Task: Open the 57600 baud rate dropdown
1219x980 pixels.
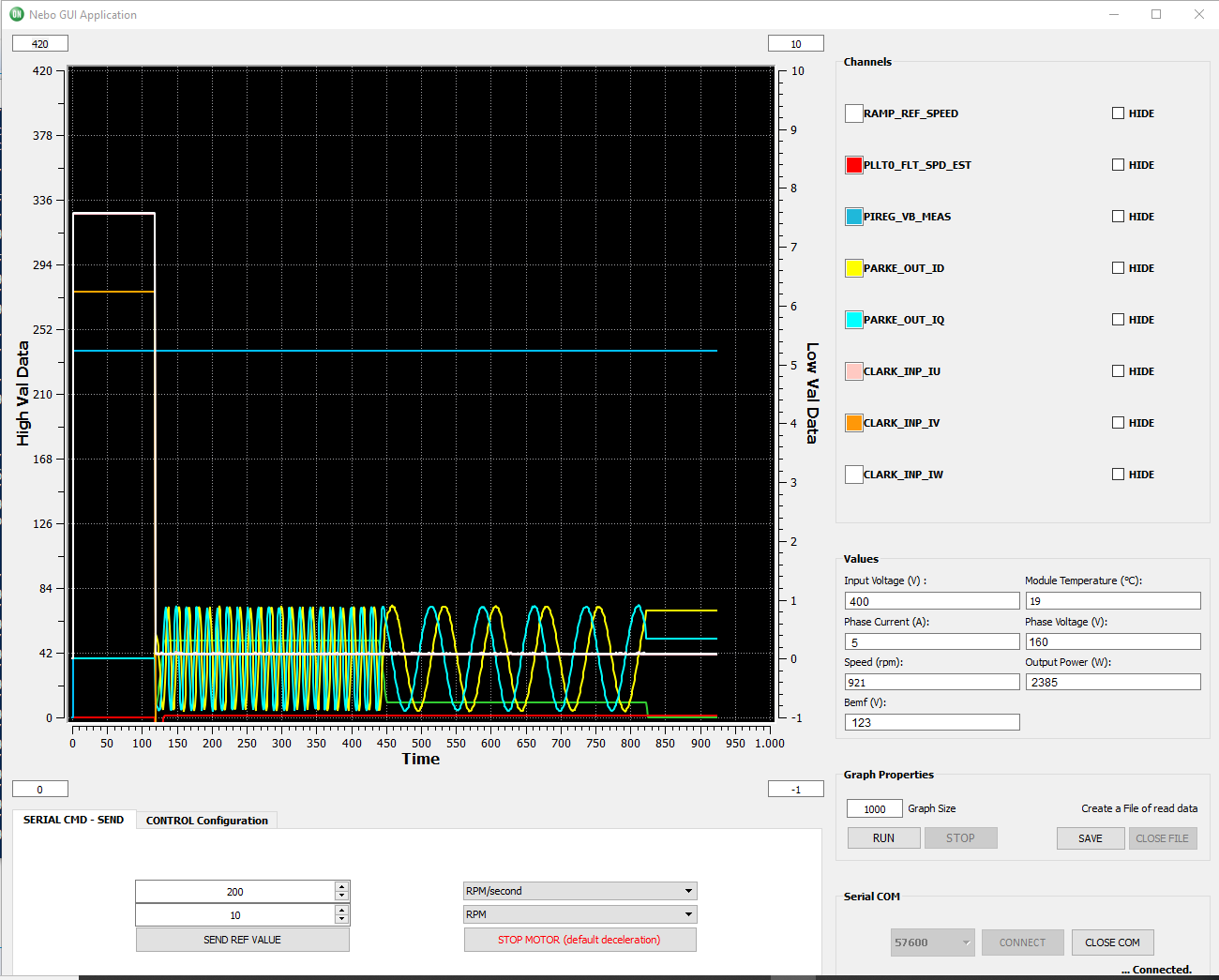Action: (x=932, y=942)
